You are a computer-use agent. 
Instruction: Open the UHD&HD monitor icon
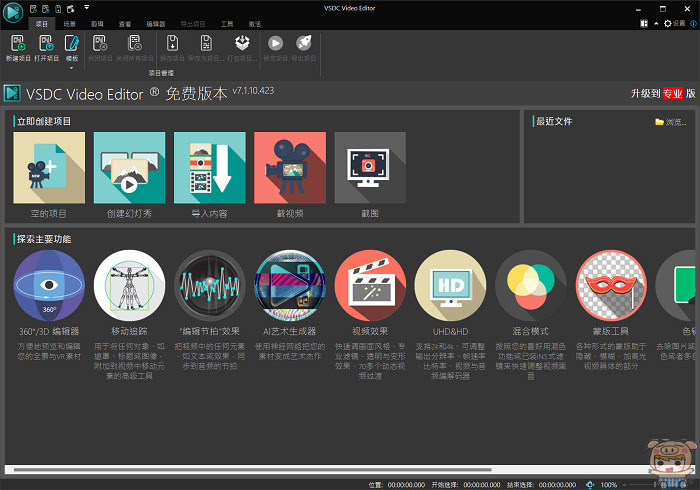coord(450,286)
